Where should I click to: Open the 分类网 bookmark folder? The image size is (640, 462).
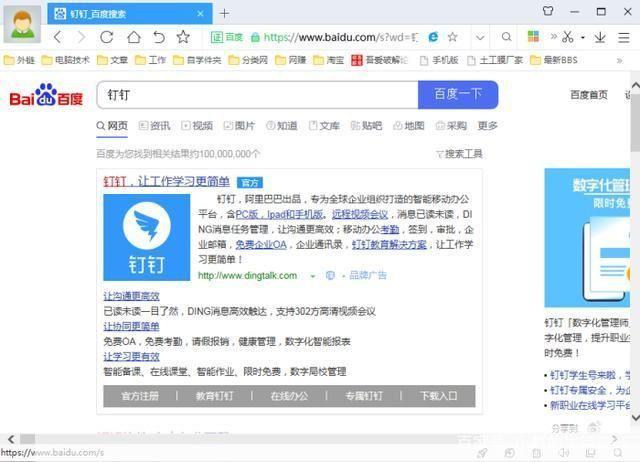(248, 60)
